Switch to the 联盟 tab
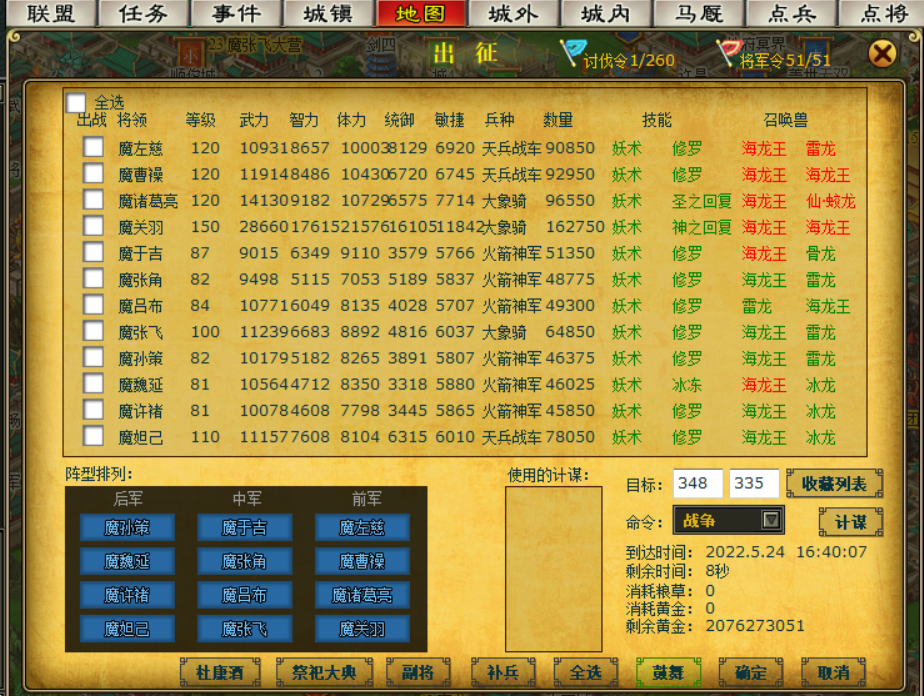The image size is (924, 696). point(51,13)
